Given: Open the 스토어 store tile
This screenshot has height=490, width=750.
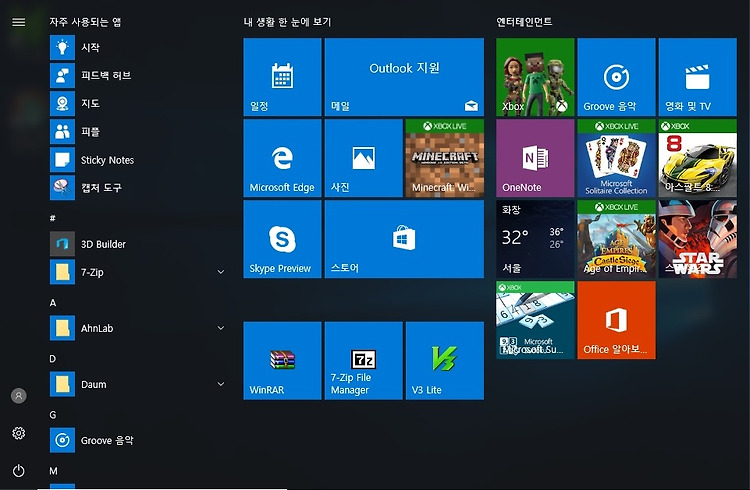Looking at the screenshot, I should pos(404,239).
